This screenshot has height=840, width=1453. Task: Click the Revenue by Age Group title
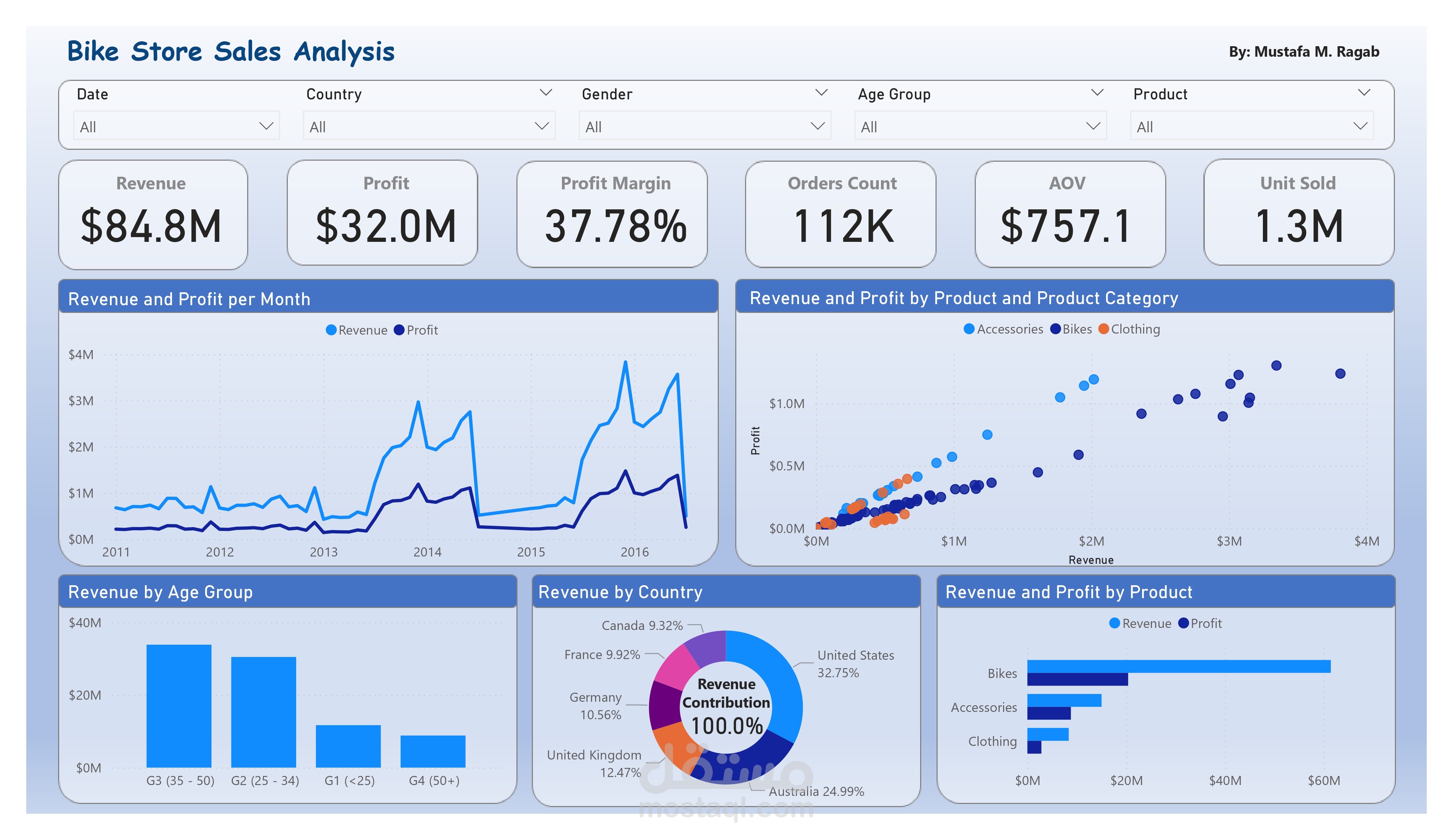click(x=160, y=592)
